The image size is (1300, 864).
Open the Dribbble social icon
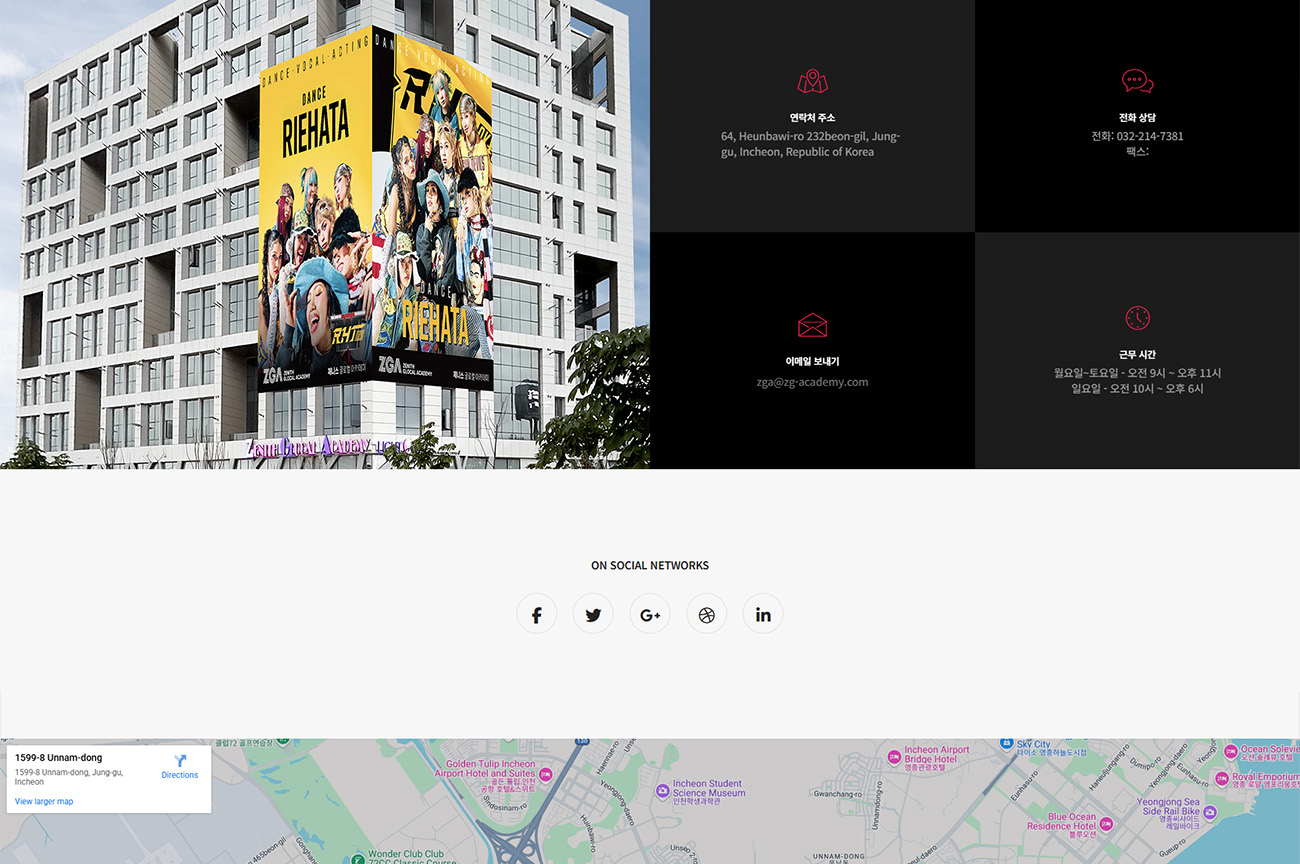click(707, 614)
